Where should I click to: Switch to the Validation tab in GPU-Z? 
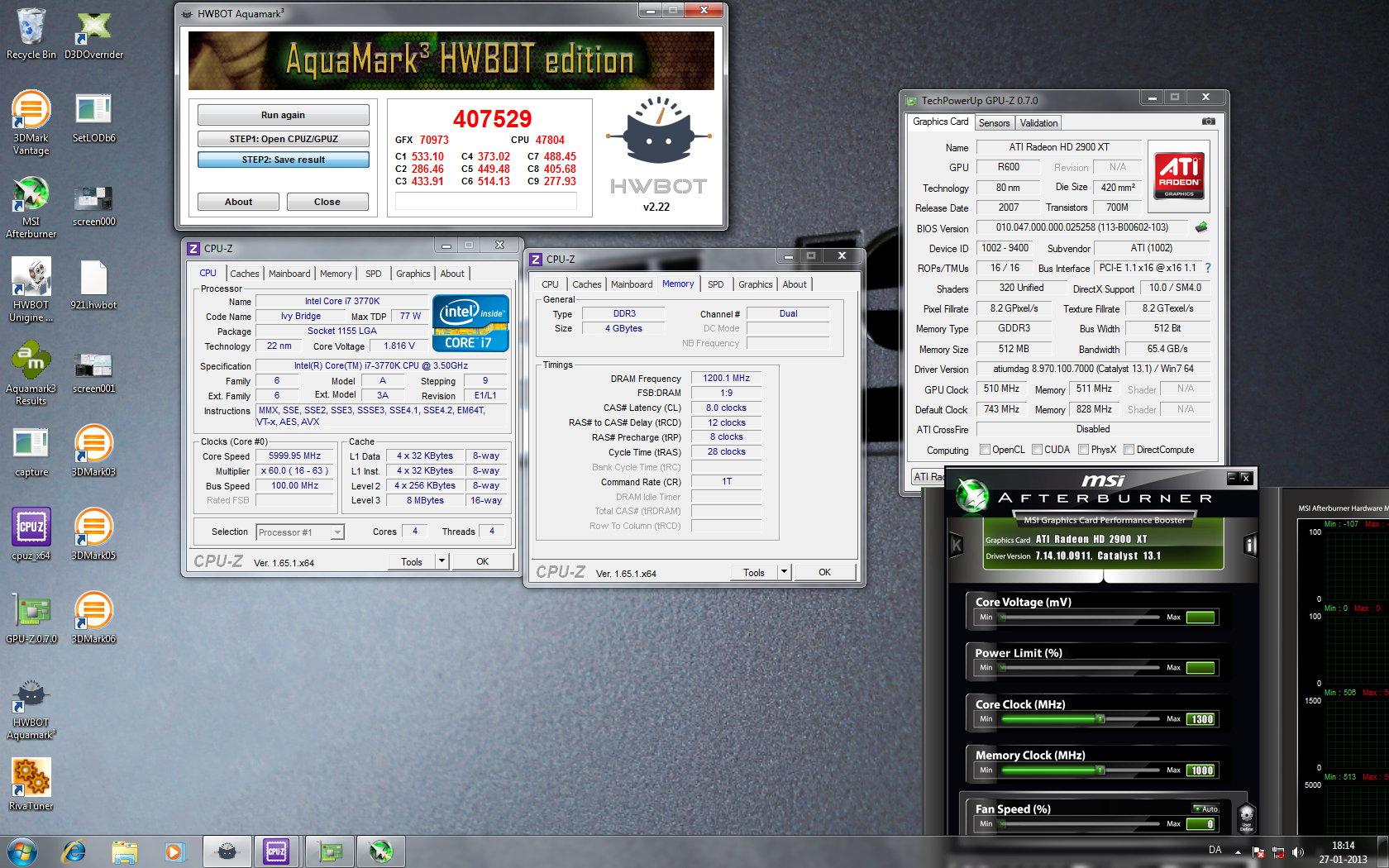pyautogui.click(x=1038, y=123)
